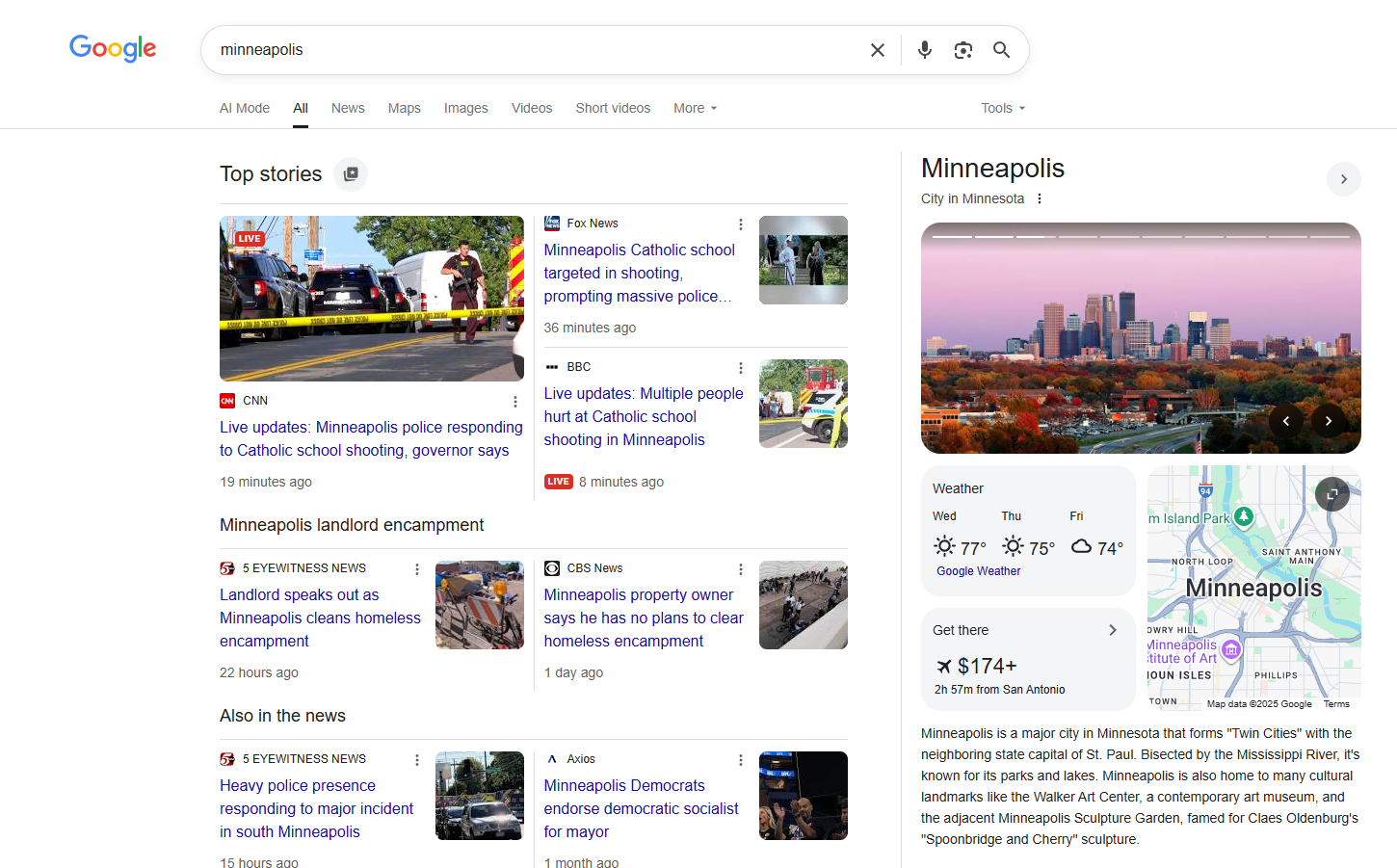This screenshot has width=1397, height=868.
Task: Click Wednesday's 77° sunny forecast
Action: pos(960,547)
